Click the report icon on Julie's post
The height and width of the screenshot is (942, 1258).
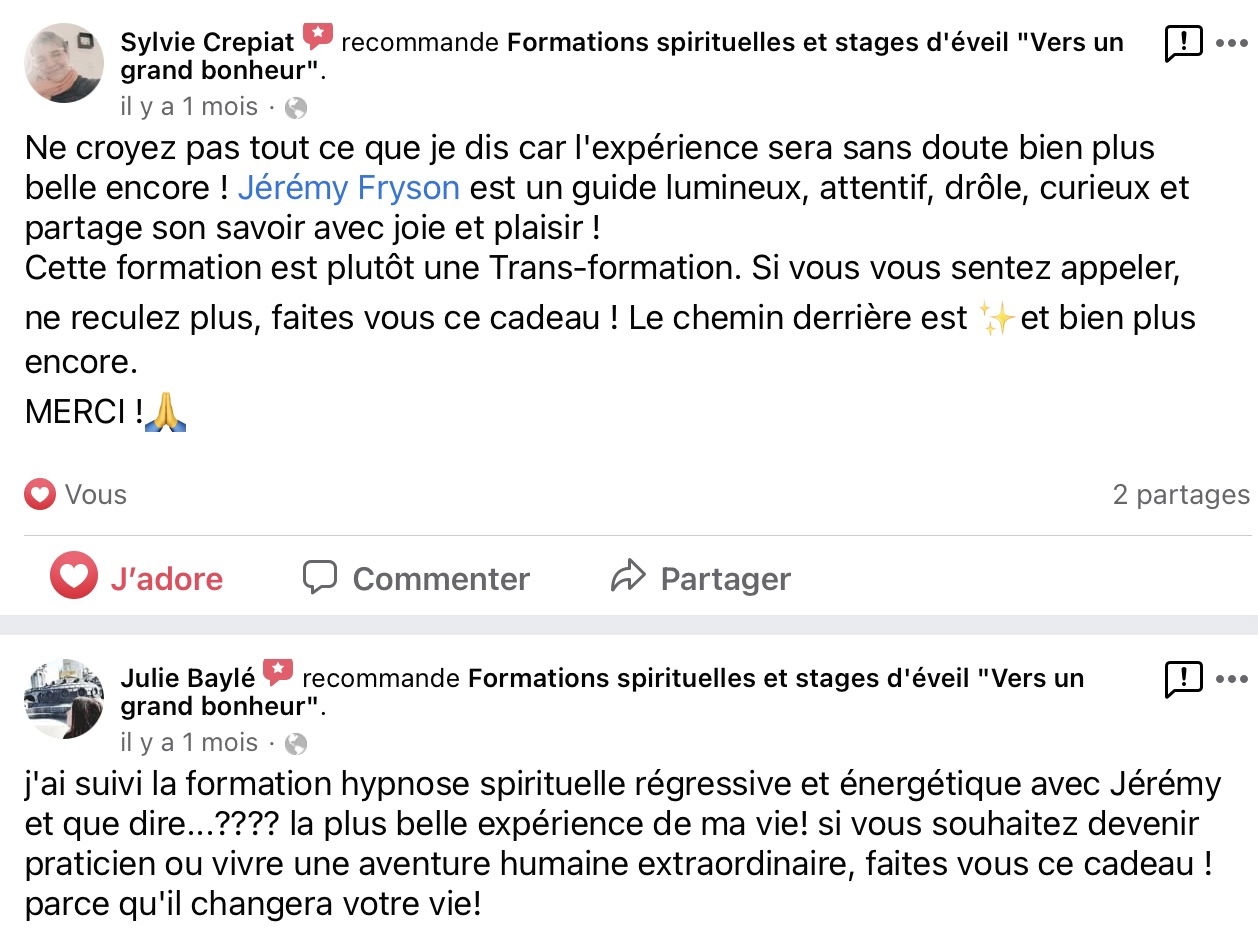click(x=1183, y=679)
